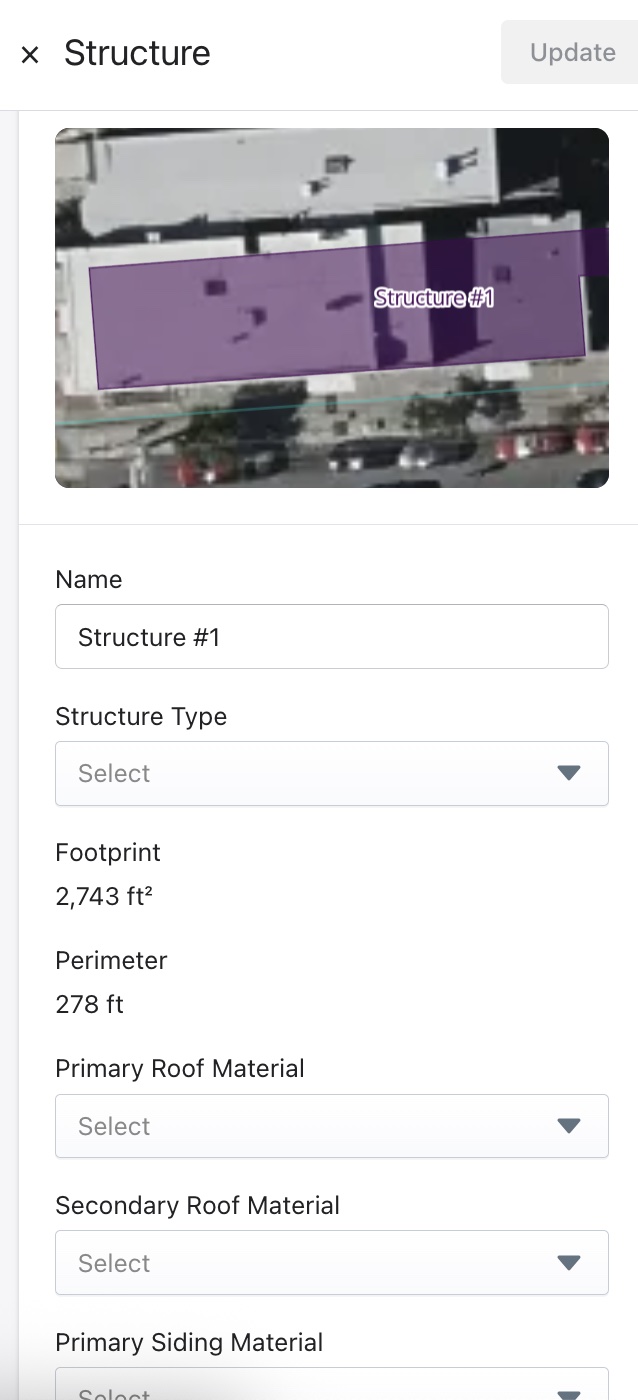638x1400 pixels.
Task: Click the Name field containing Structure #1
Action: [x=331, y=637]
